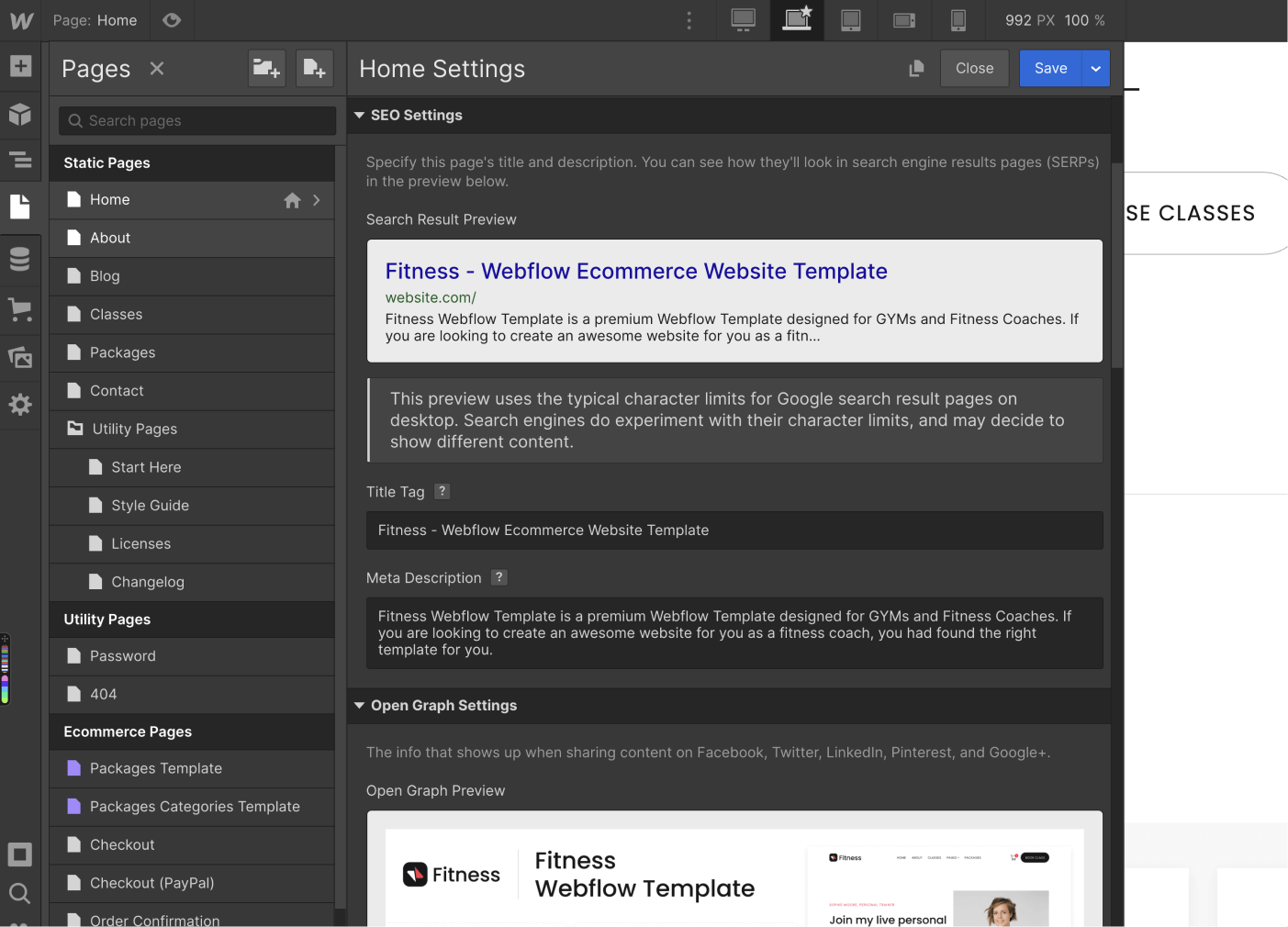Open the Save dropdown arrow

[1096, 69]
